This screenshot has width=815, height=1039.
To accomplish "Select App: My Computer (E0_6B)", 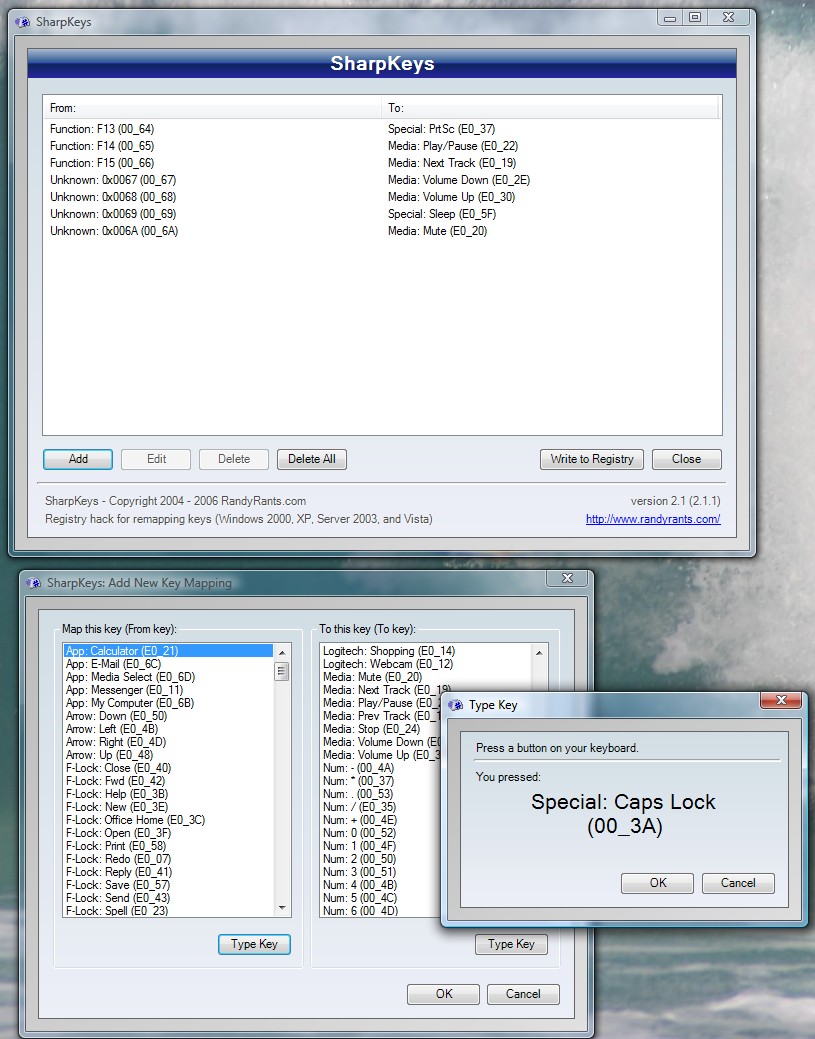I will pyautogui.click(x=168, y=703).
